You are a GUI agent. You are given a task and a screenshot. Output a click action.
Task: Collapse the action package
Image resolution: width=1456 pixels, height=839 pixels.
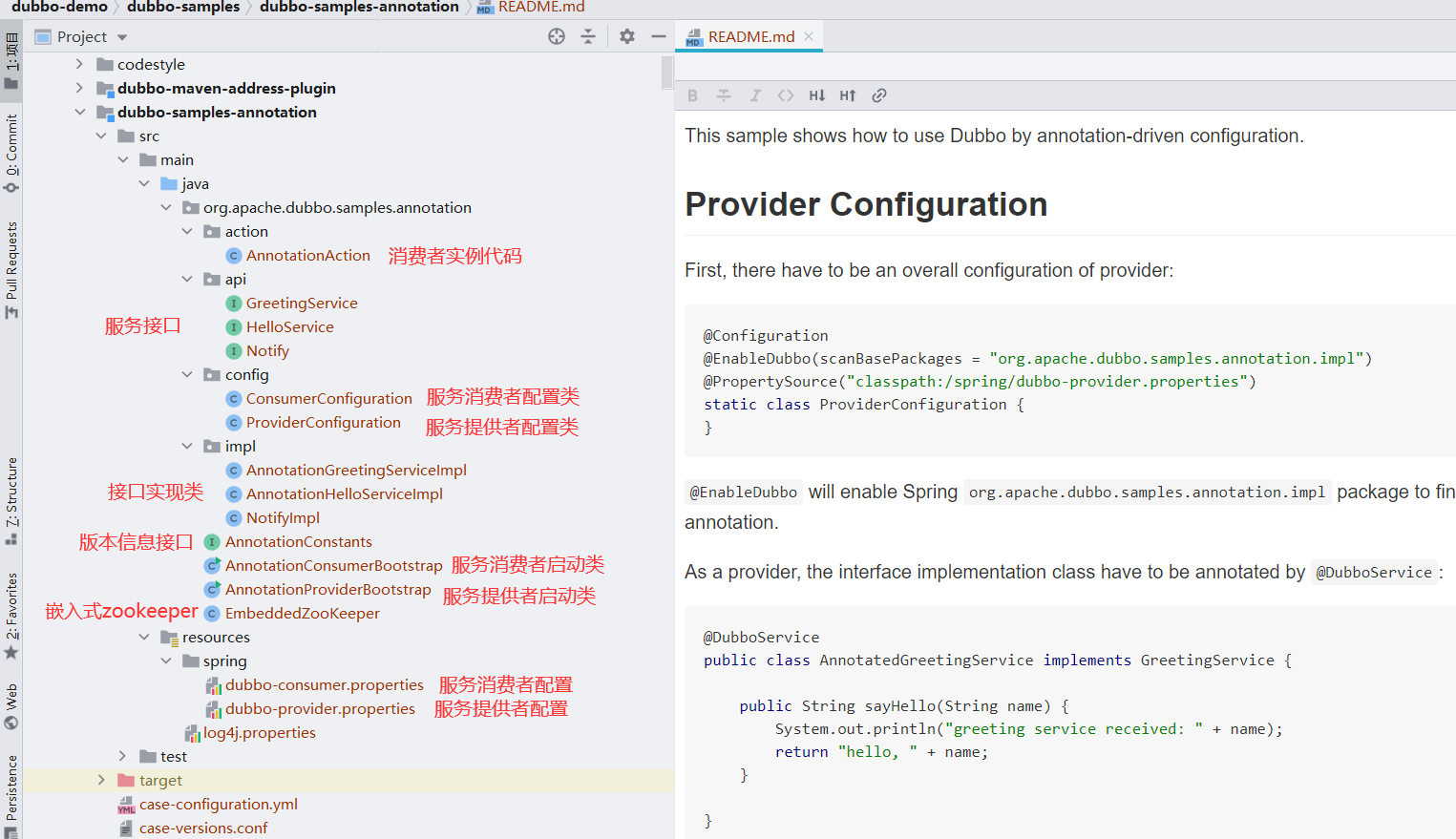(x=187, y=231)
